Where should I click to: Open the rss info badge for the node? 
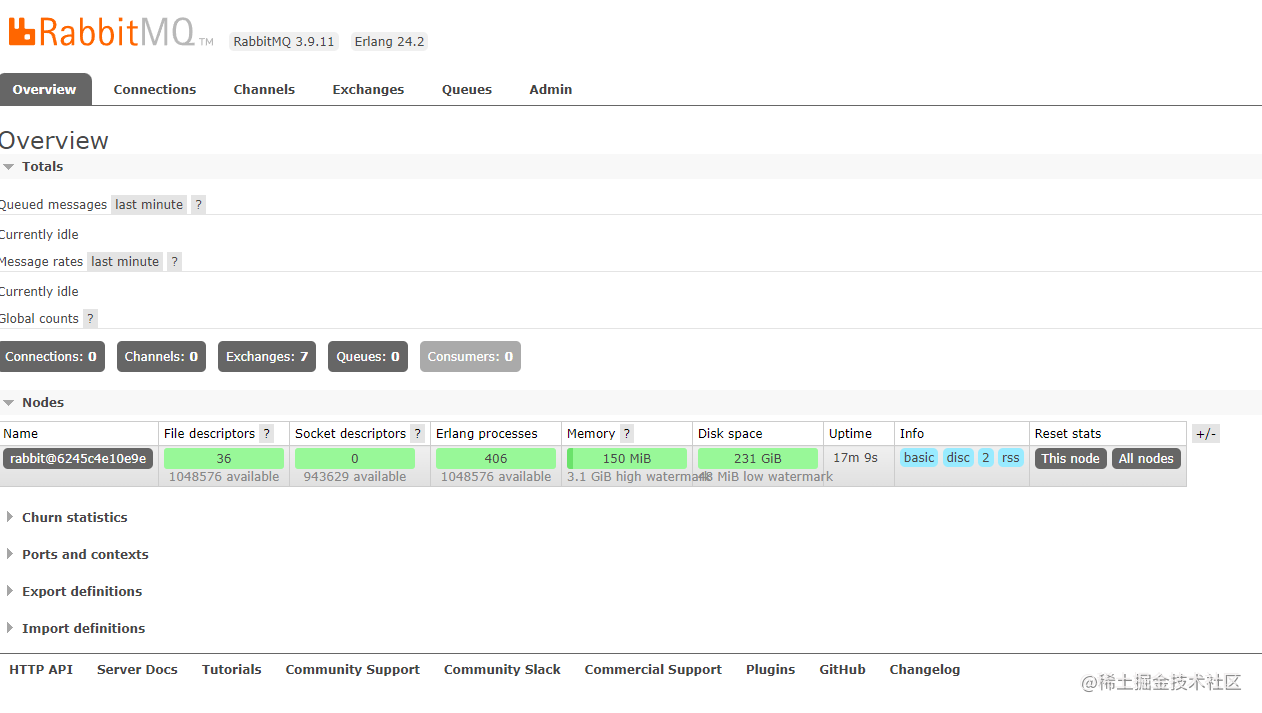pos(1010,457)
